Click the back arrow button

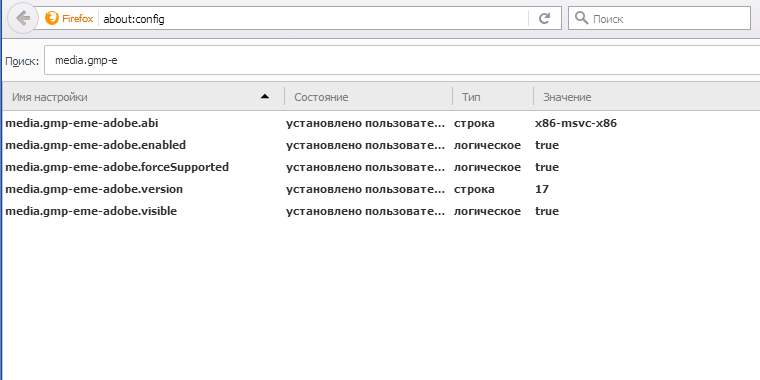(23, 18)
